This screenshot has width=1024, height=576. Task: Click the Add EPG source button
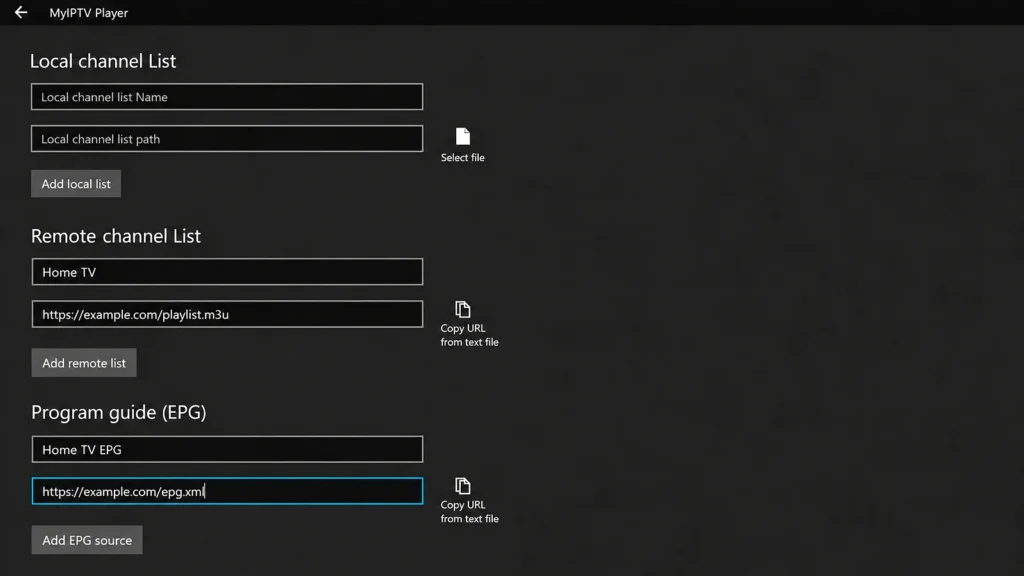click(87, 540)
